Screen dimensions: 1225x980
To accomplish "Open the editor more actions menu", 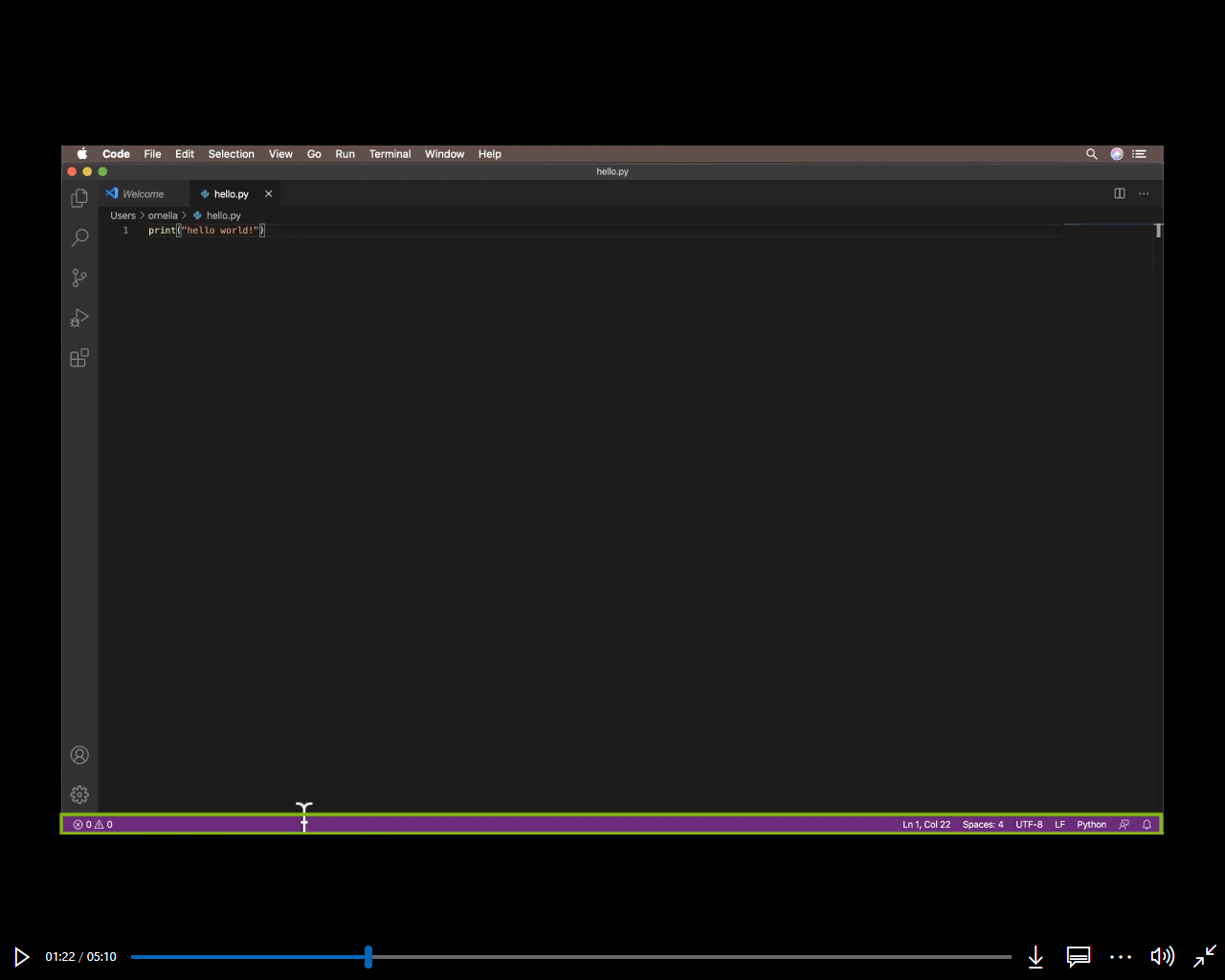I will click(x=1144, y=193).
